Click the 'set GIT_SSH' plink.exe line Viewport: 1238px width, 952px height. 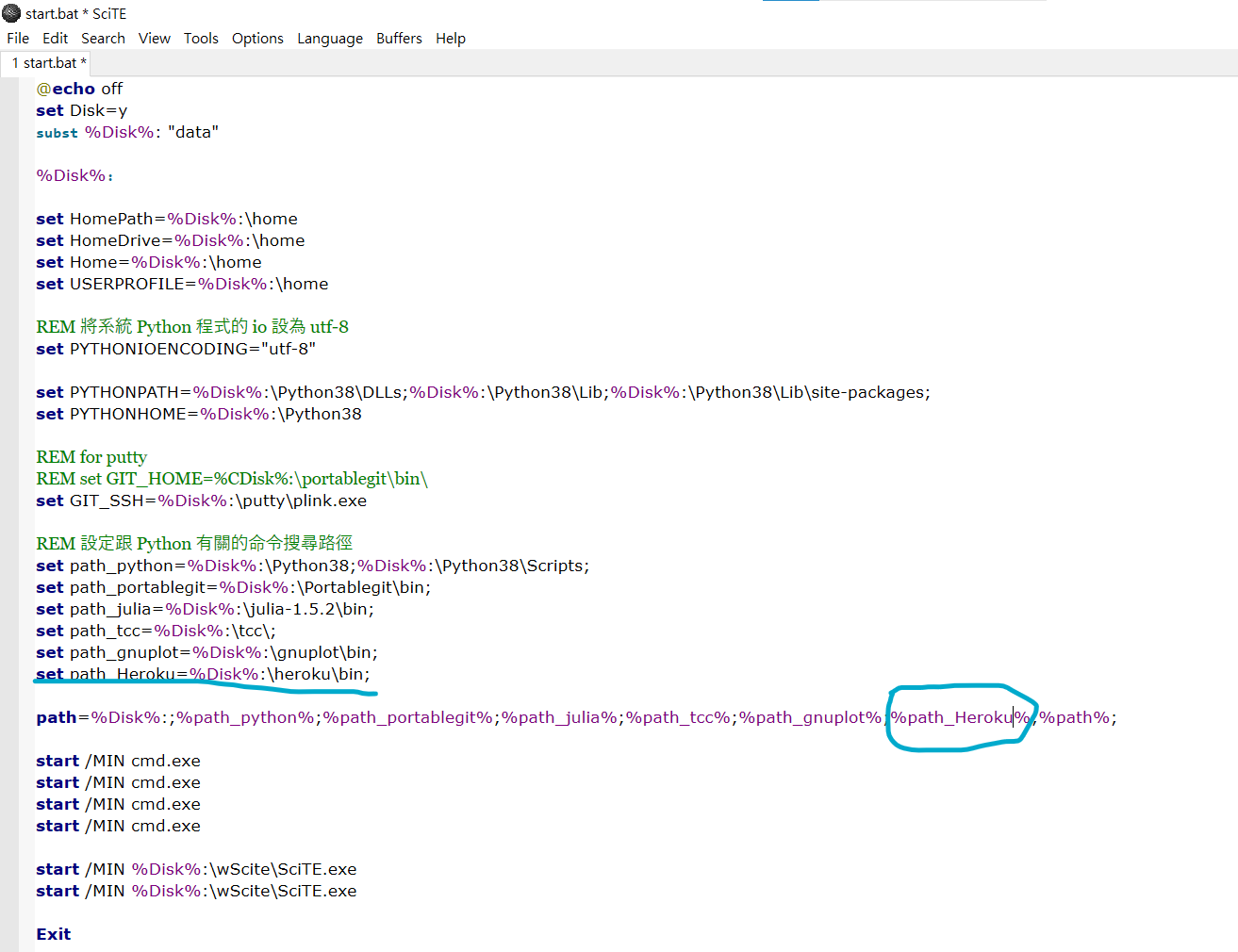[202, 501]
